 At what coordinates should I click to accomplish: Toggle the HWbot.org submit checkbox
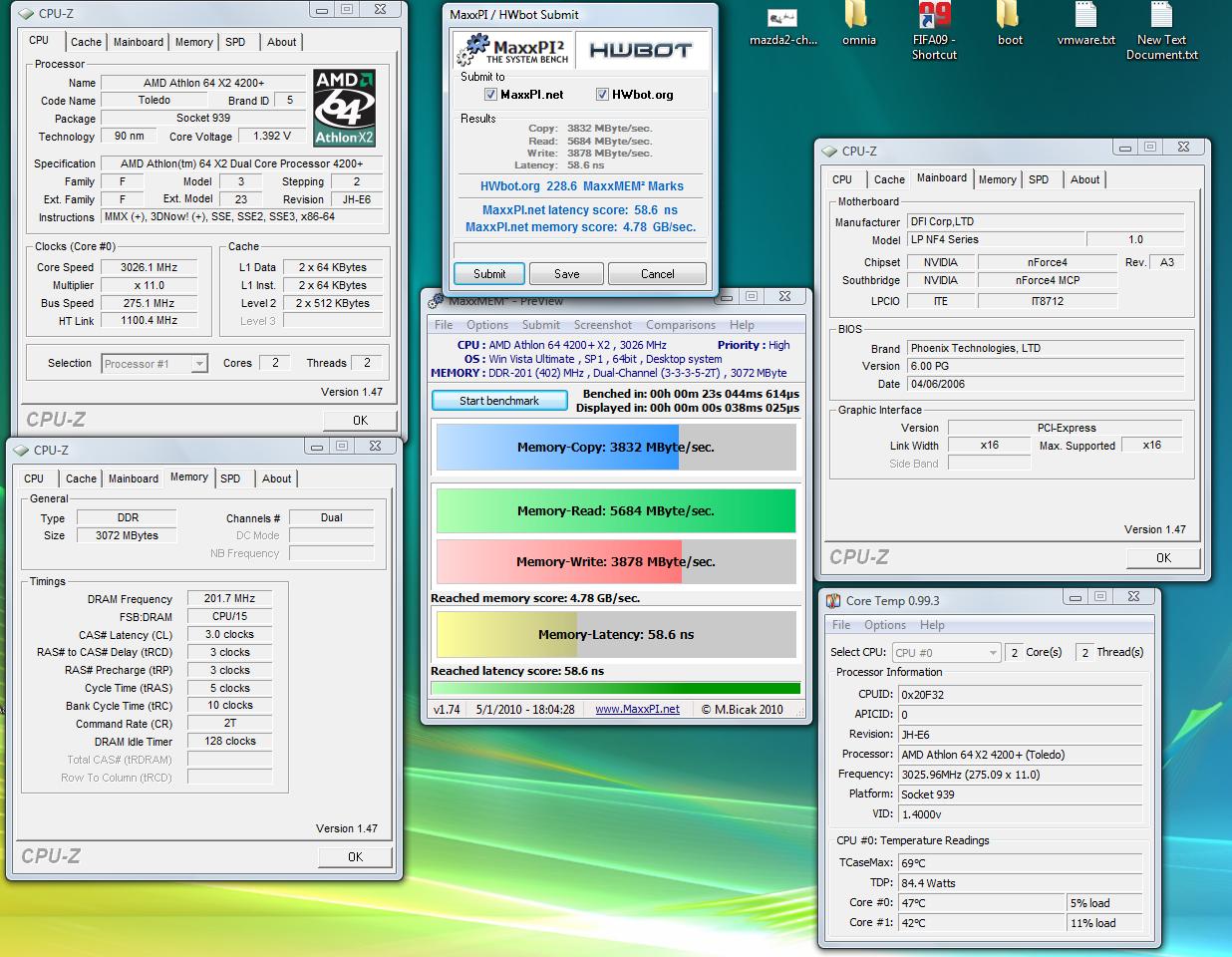pyautogui.click(x=602, y=95)
